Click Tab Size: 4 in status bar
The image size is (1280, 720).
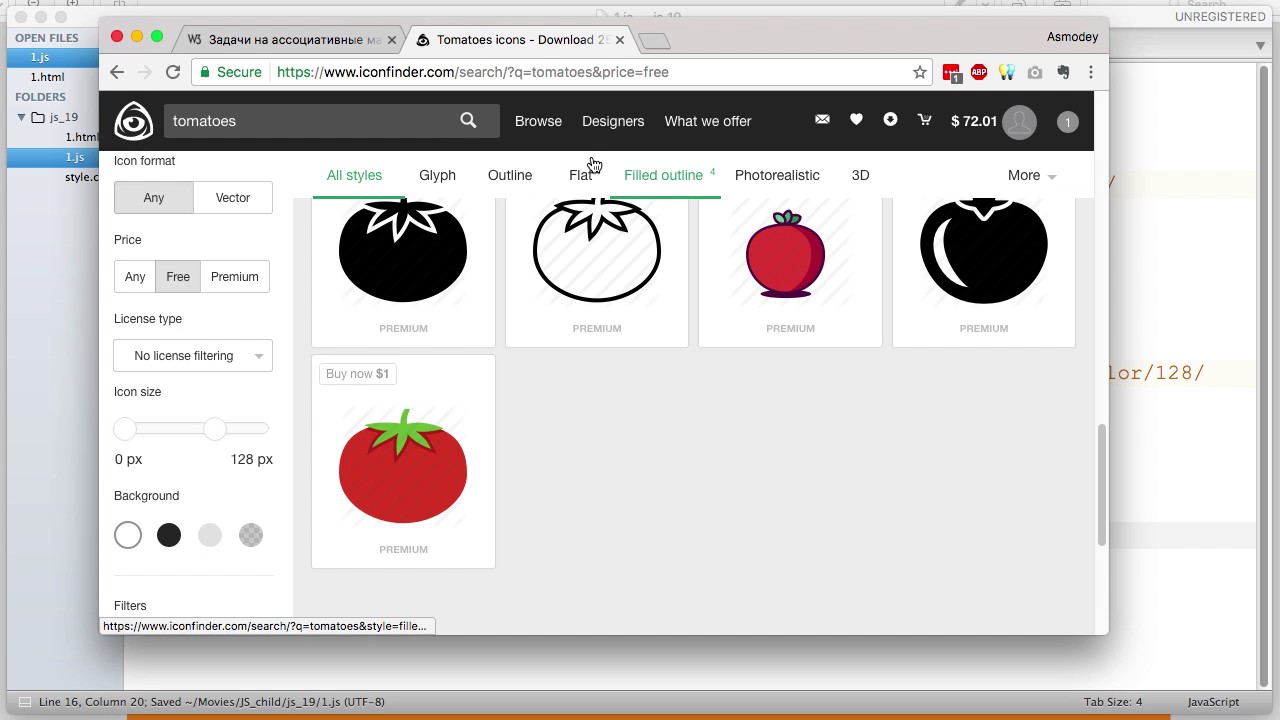1113,702
